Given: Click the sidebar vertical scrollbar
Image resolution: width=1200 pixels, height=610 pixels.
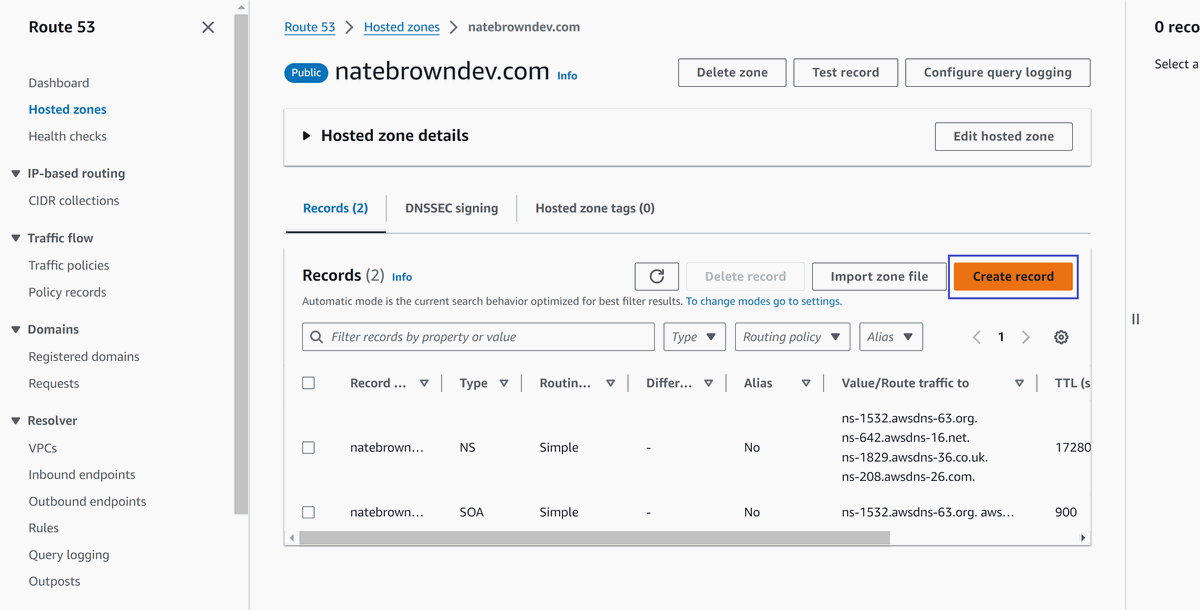Looking at the screenshot, I should click(x=241, y=265).
